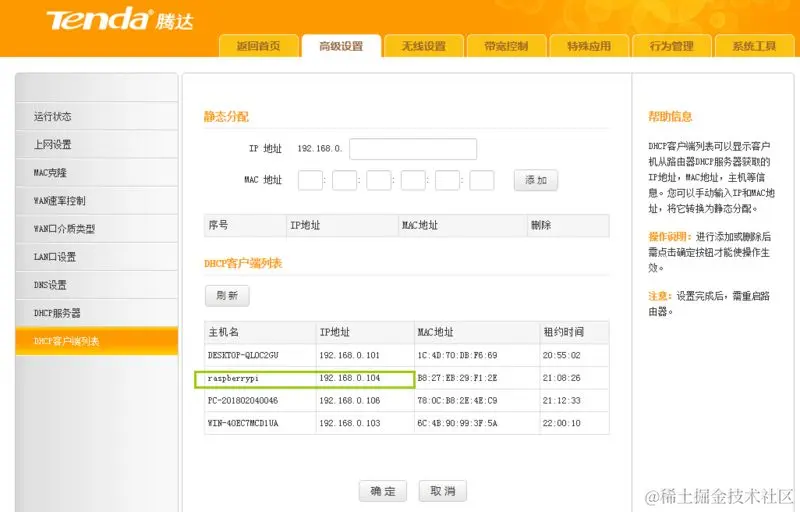Screen dimensions: 800x512
Task: Select 上网设置 in the sidebar
Action: tap(97, 144)
